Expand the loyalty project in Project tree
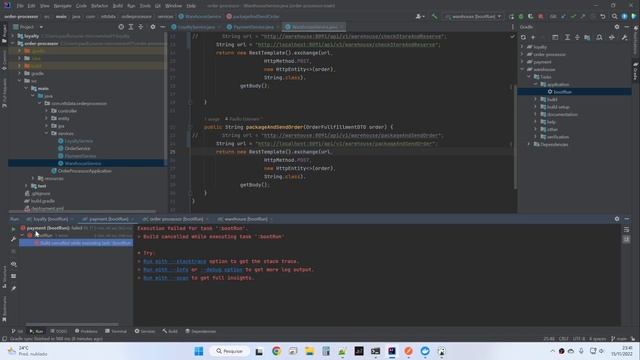This screenshot has width=640, height=360. pos(13,36)
